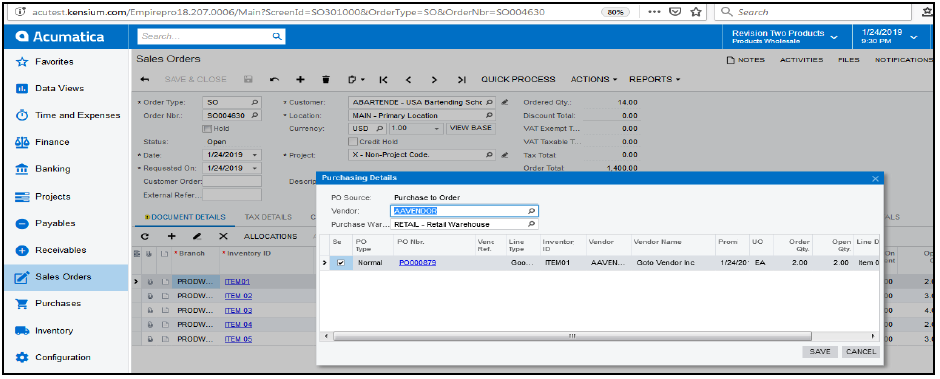This screenshot has width=940, height=379.
Task: Click the browser 80% zoom indicator
Action: pyautogui.click(x=616, y=12)
